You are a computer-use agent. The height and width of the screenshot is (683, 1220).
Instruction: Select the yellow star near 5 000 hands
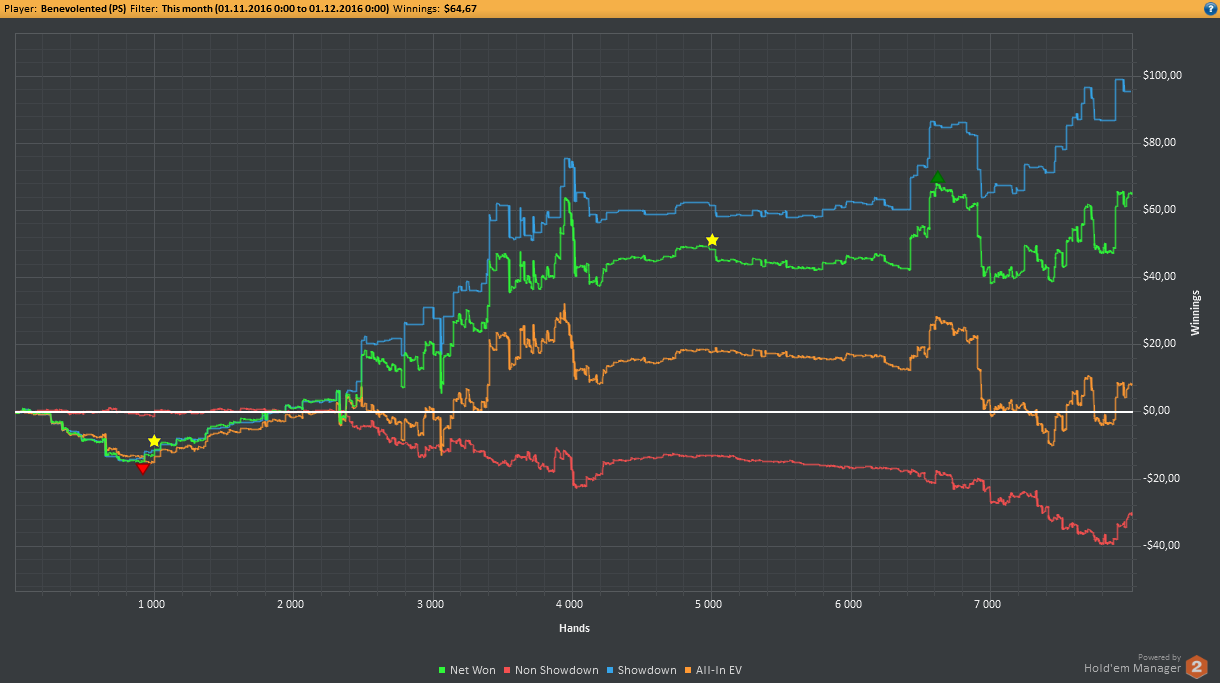(x=712, y=240)
